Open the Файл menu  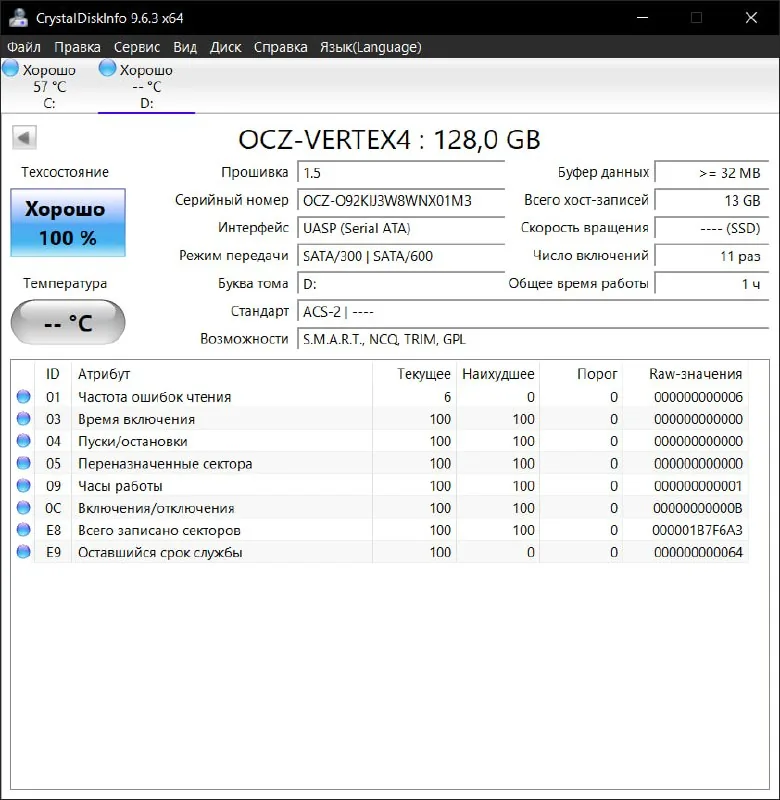(24, 47)
